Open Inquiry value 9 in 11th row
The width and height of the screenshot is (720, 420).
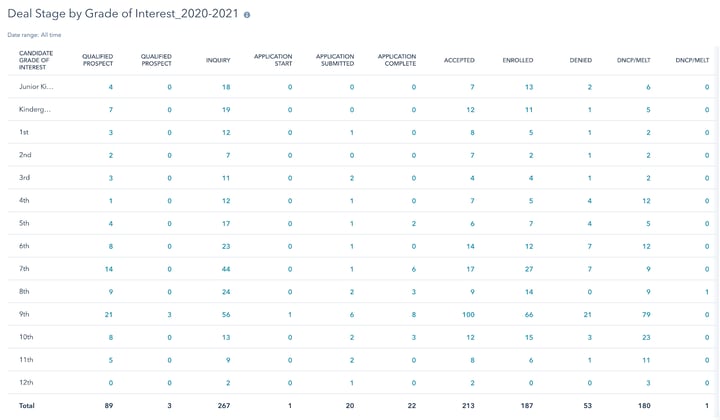(228, 360)
